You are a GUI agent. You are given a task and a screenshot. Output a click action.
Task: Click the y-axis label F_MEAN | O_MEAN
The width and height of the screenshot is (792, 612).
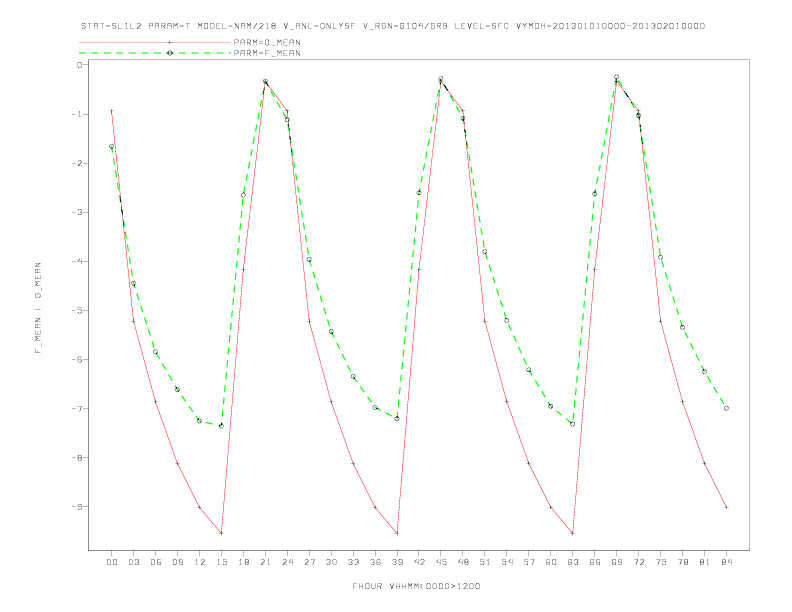pos(38,308)
